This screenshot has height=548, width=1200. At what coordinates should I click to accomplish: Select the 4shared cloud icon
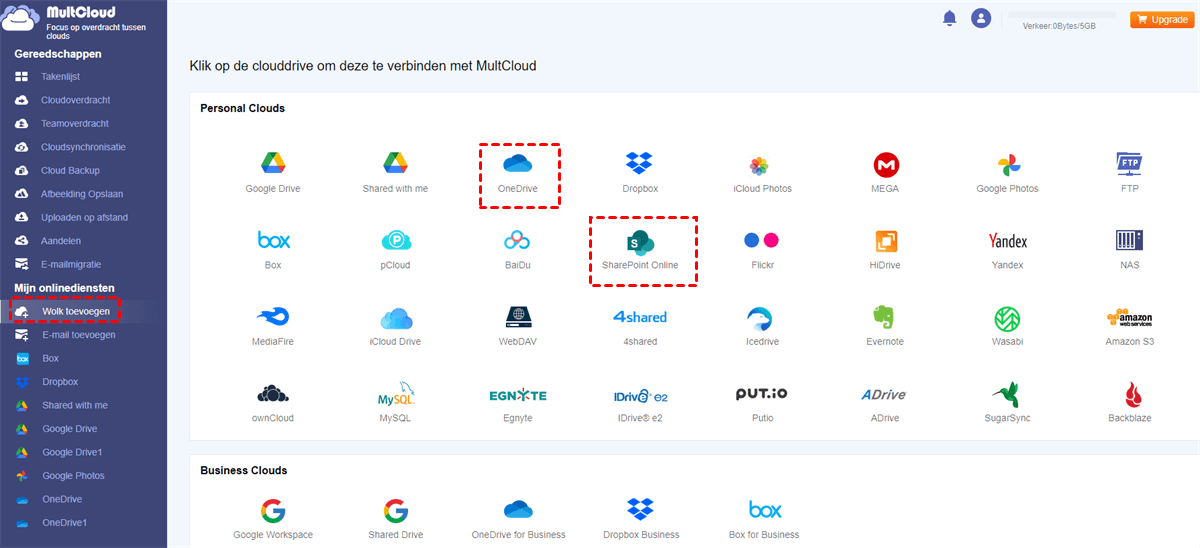(x=640, y=317)
